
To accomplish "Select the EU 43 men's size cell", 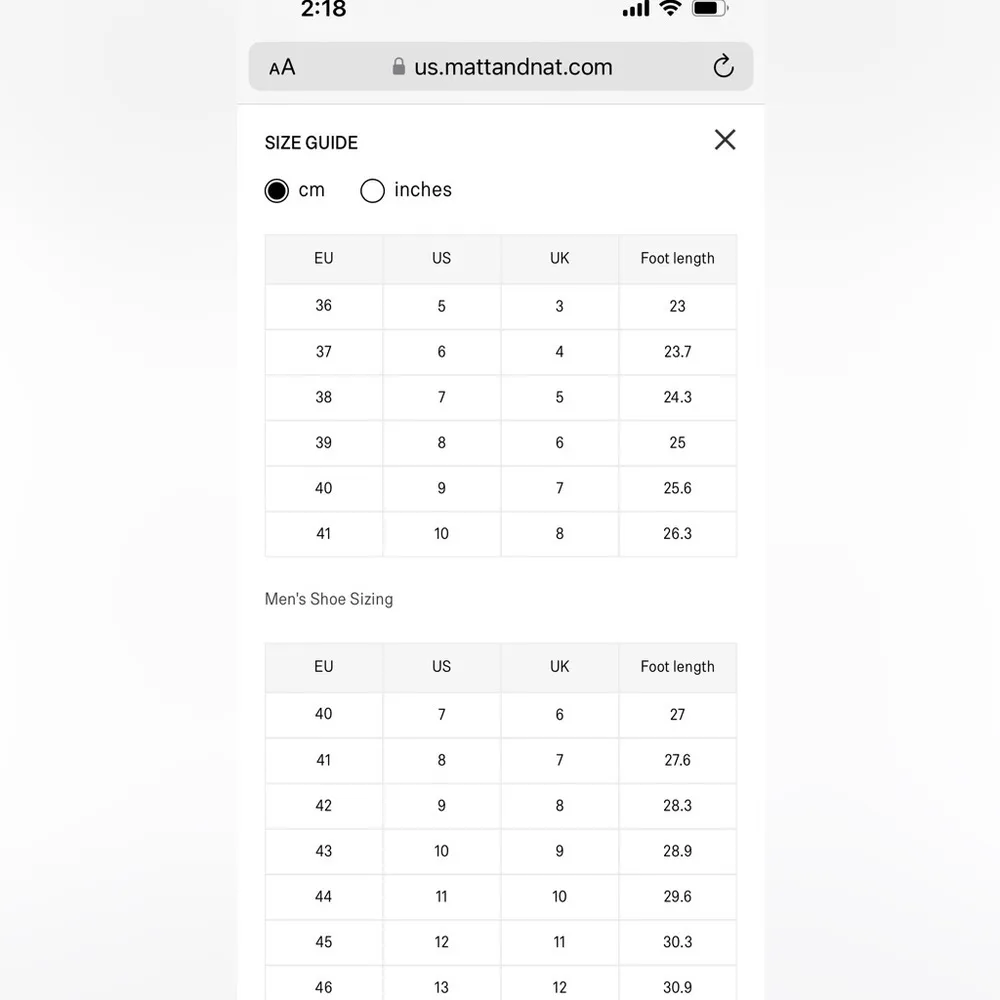I will (323, 851).
